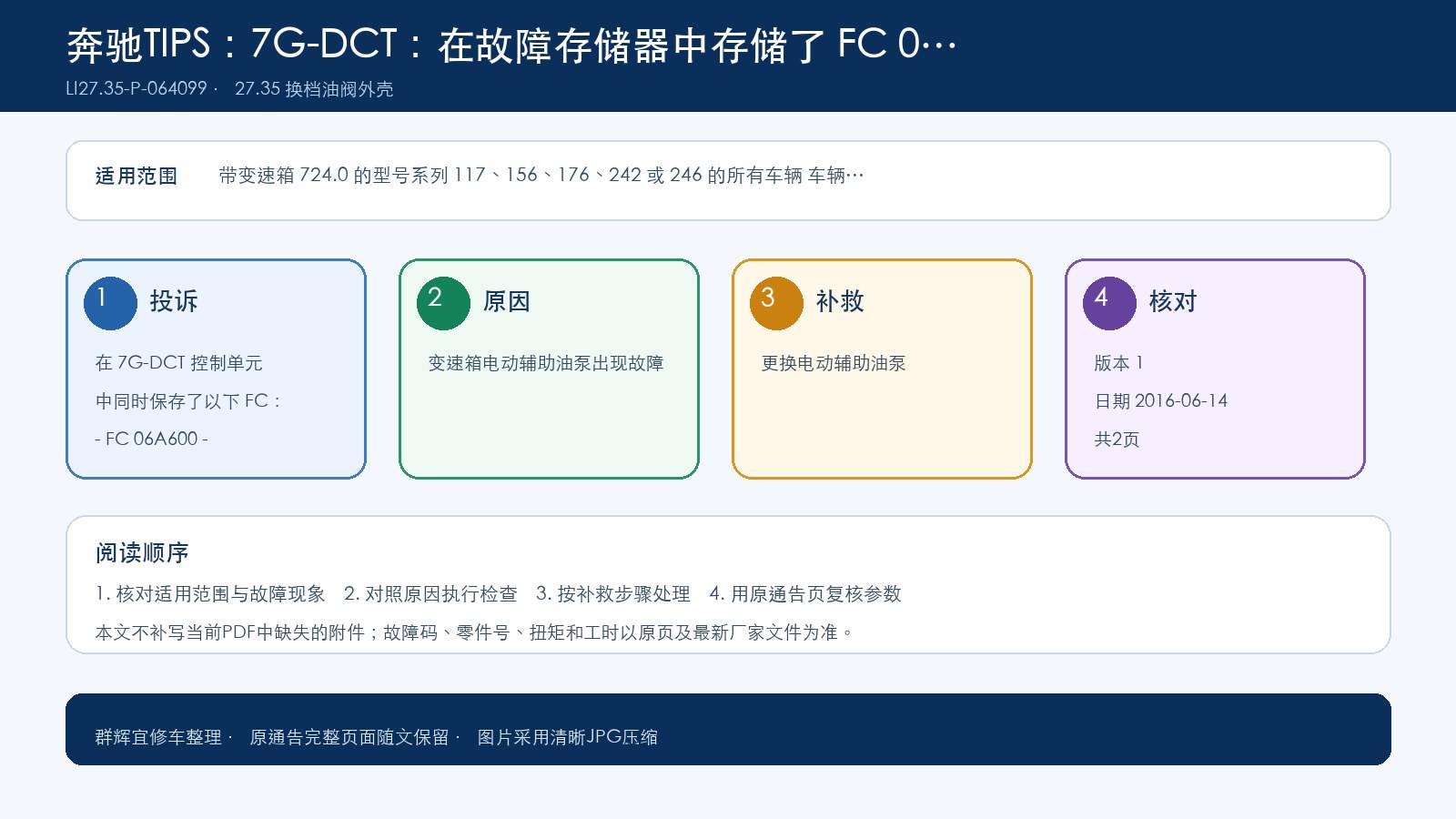1456x819 pixels.
Task: Click the purple number 4 circle badge
Action: (1109, 303)
